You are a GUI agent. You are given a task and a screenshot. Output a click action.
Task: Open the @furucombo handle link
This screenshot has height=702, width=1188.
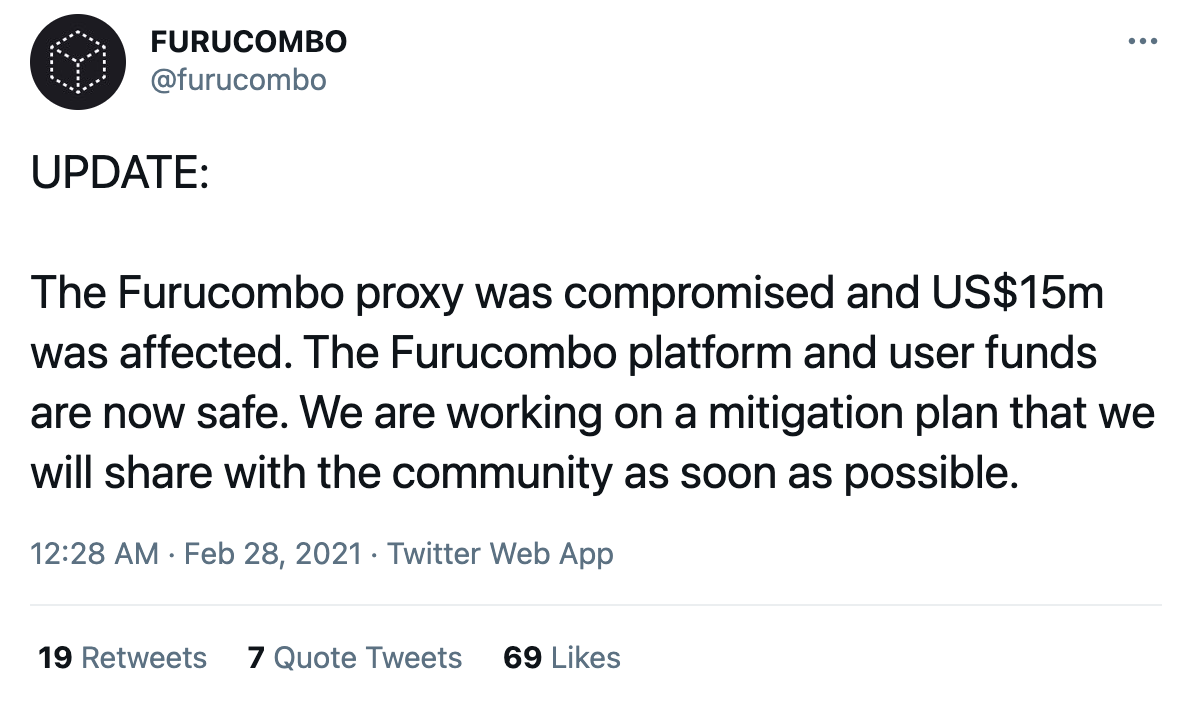tap(238, 80)
